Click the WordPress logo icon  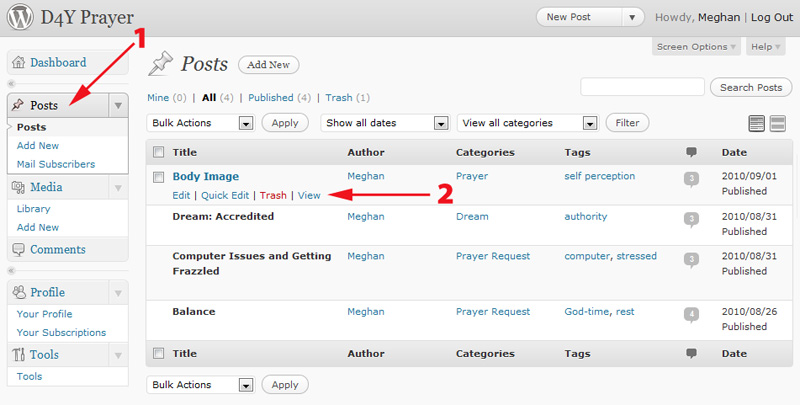pos(20,17)
